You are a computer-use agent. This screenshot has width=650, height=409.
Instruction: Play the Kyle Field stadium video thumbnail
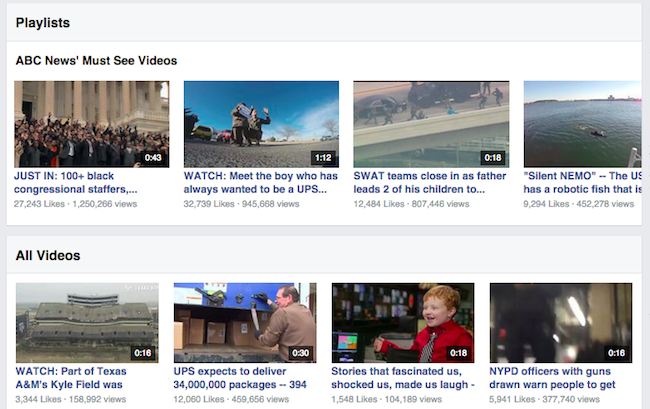click(87, 322)
